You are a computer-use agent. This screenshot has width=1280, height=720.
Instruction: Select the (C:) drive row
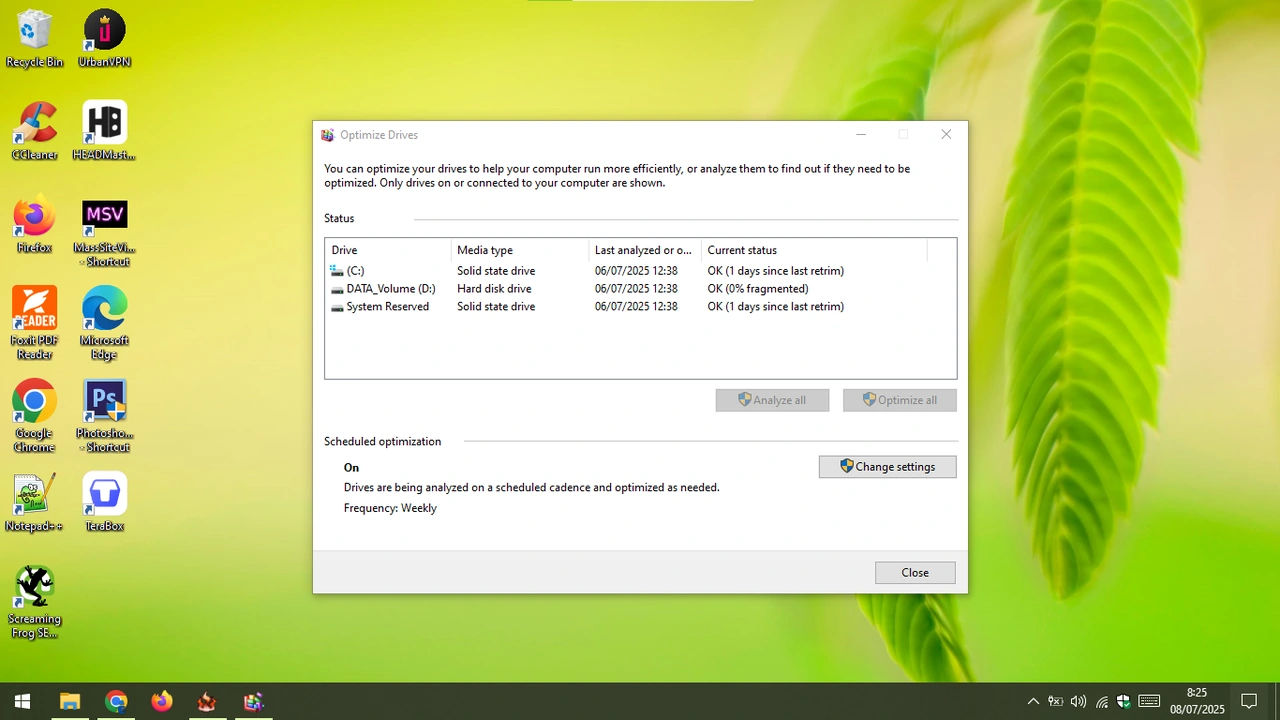point(355,271)
